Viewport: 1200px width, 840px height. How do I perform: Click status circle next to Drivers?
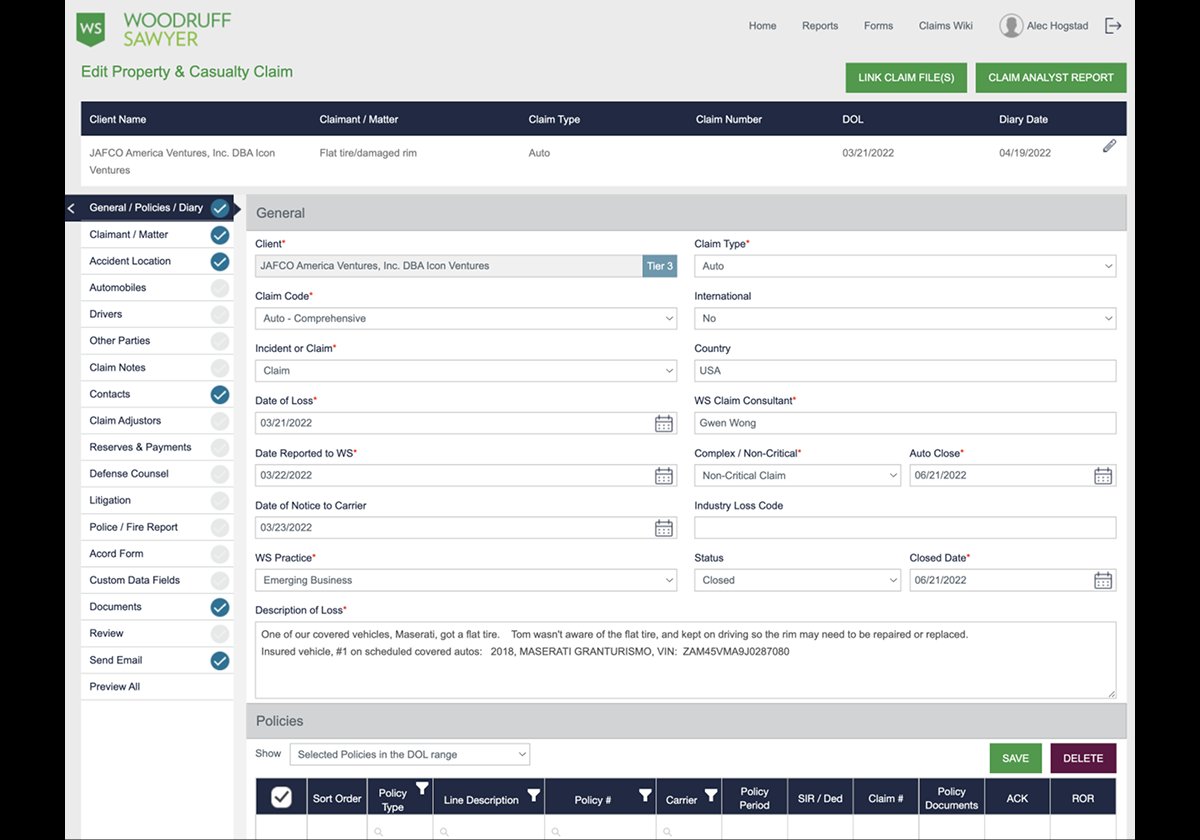(220, 314)
